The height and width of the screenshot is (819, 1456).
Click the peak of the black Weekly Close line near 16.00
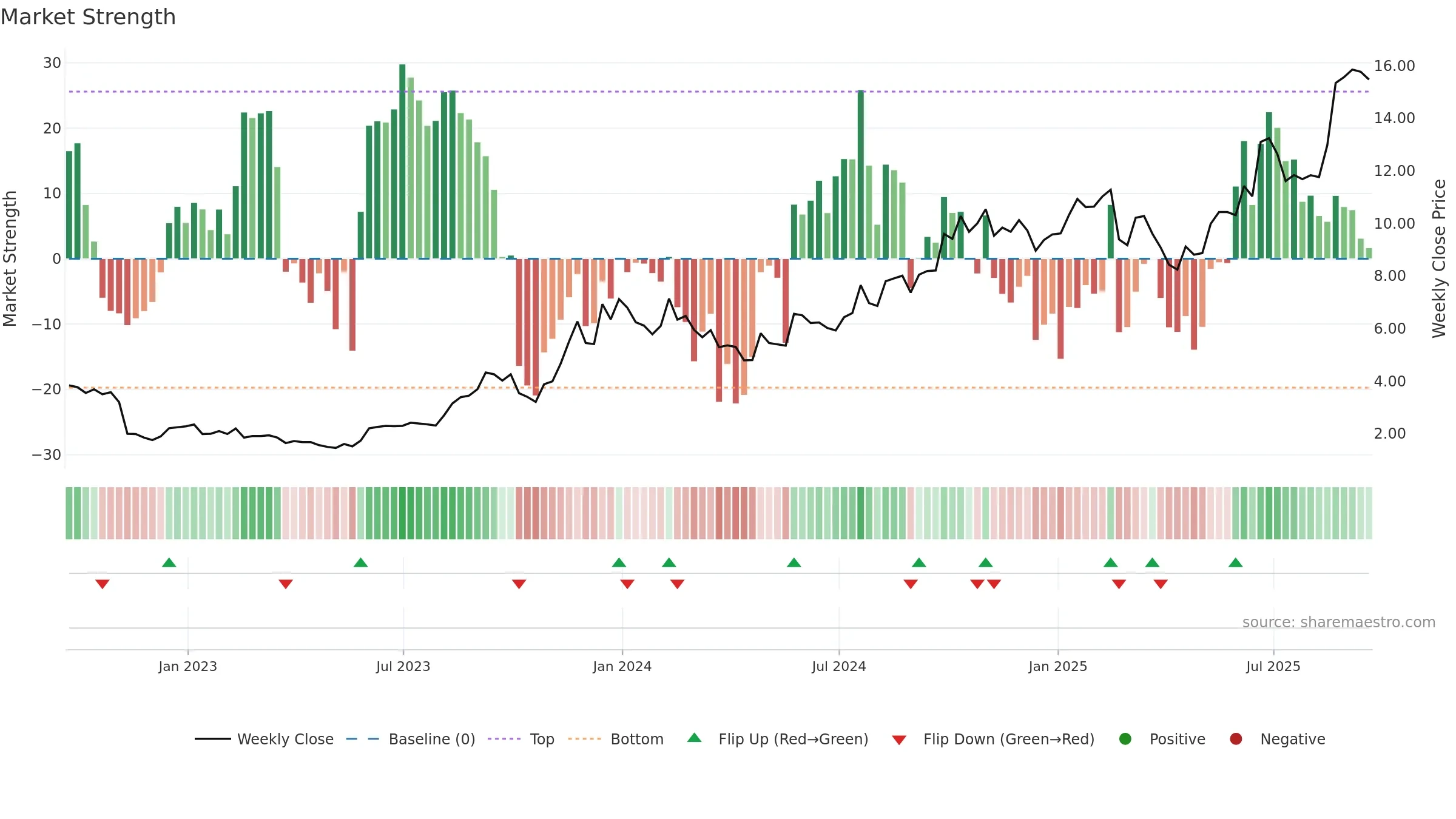[x=1353, y=70]
